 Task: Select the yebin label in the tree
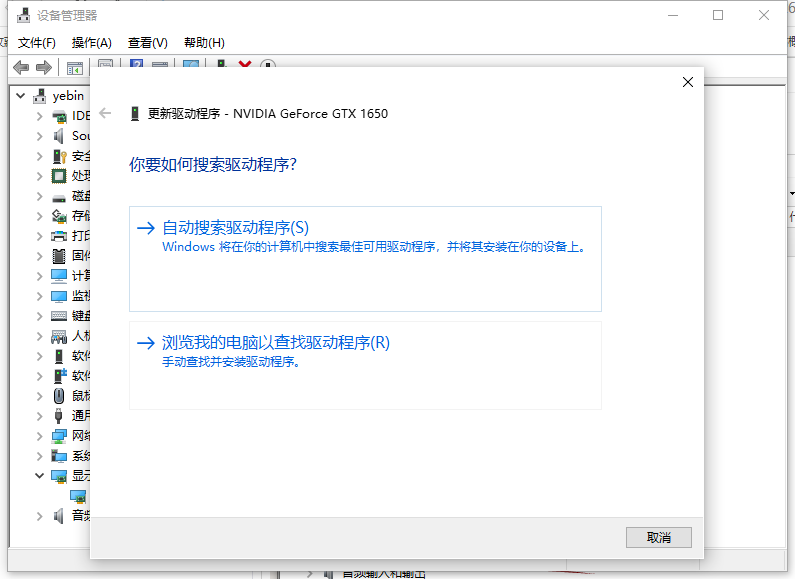pyautogui.click(x=68, y=96)
